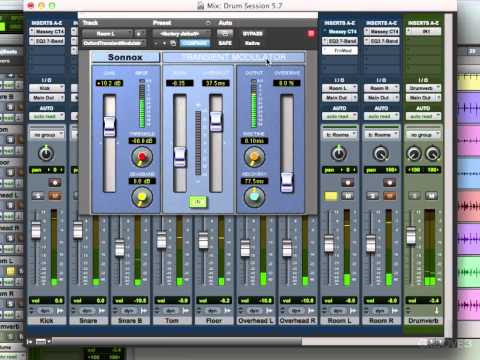Image resolution: width=480 pixels, height=360 pixels.
Task: Click the COMPARE button
Action: coord(195,43)
